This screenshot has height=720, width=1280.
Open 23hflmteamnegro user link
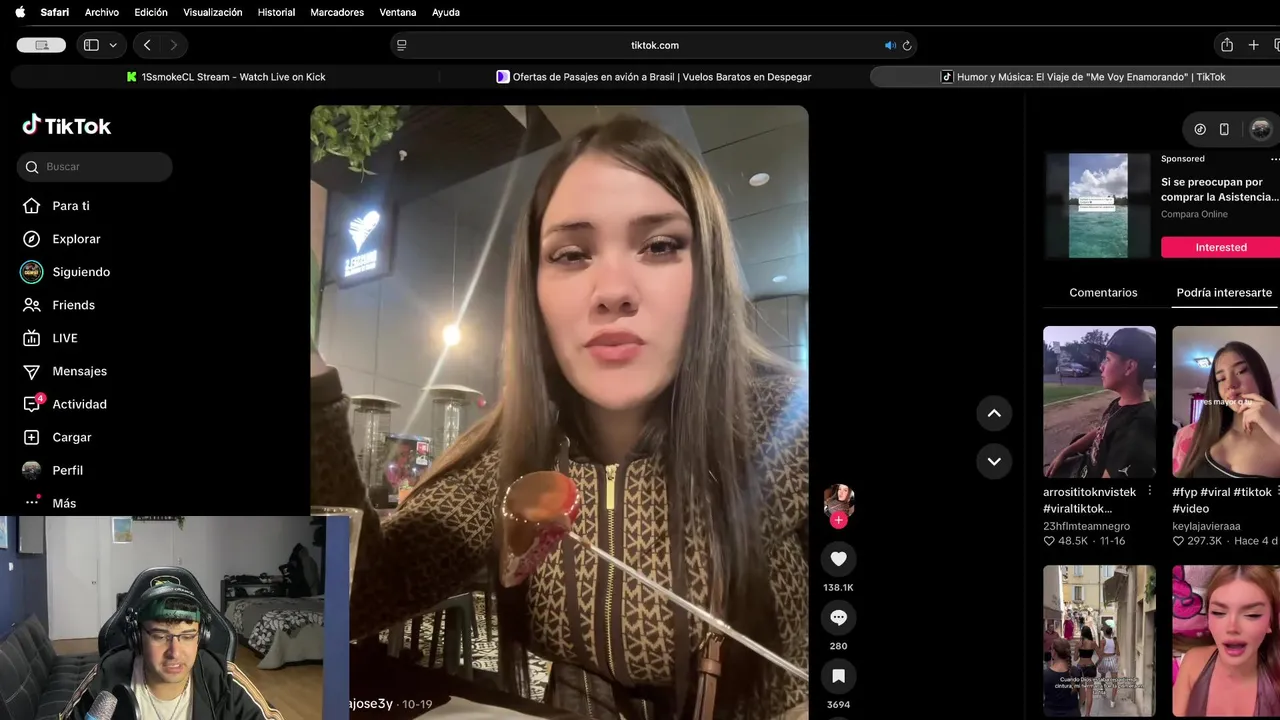1086,526
